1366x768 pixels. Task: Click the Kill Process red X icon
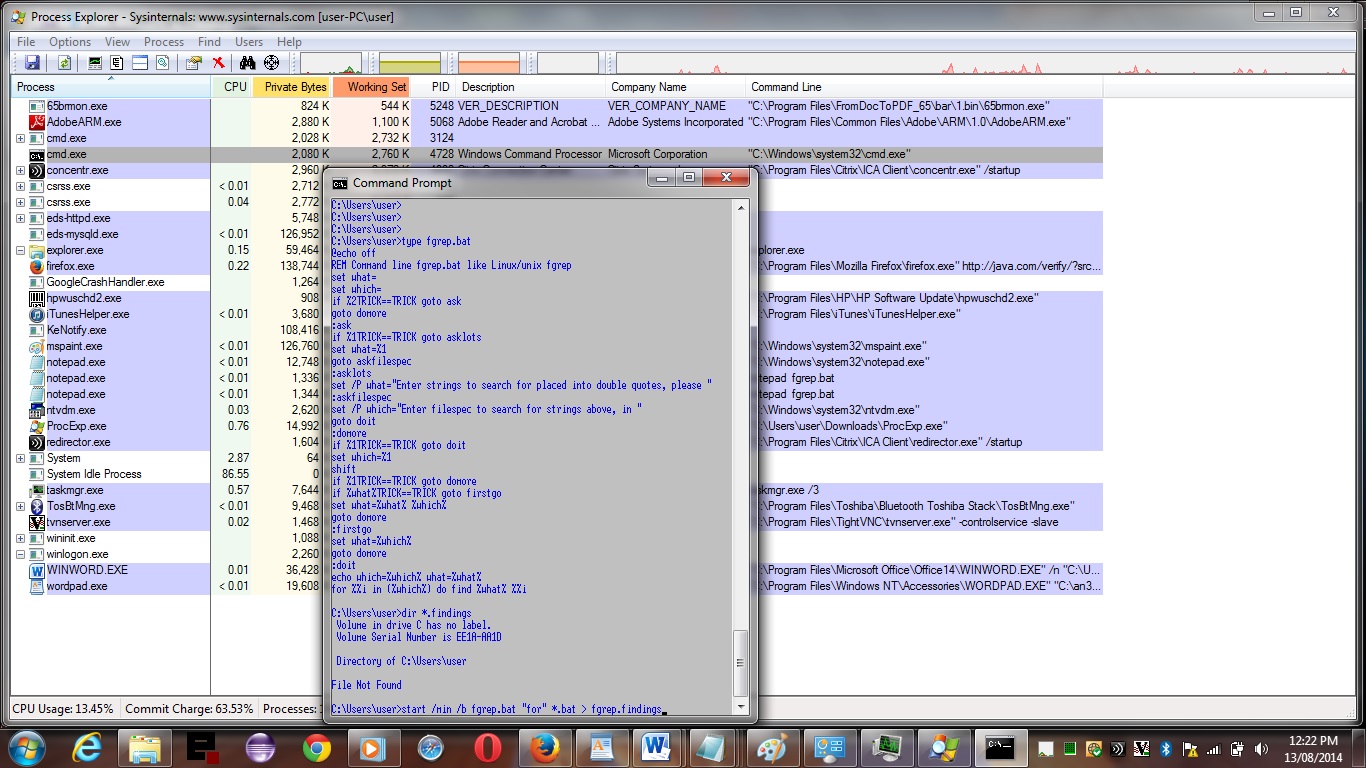(x=218, y=63)
